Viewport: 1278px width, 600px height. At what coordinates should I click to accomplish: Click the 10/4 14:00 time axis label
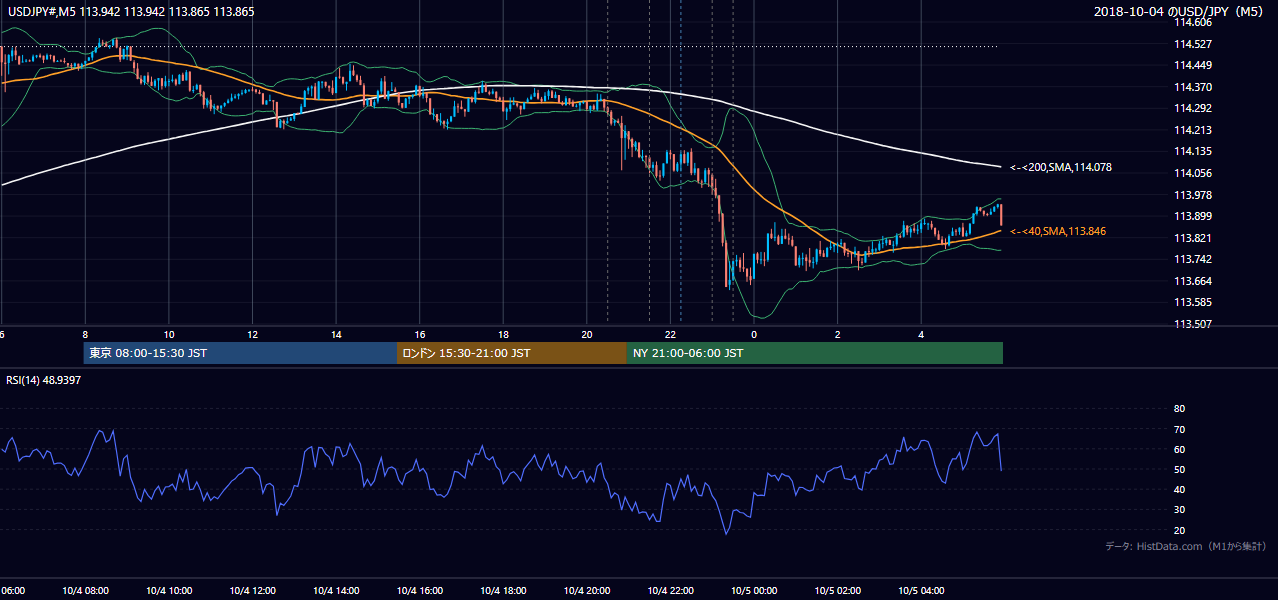[x=336, y=591]
